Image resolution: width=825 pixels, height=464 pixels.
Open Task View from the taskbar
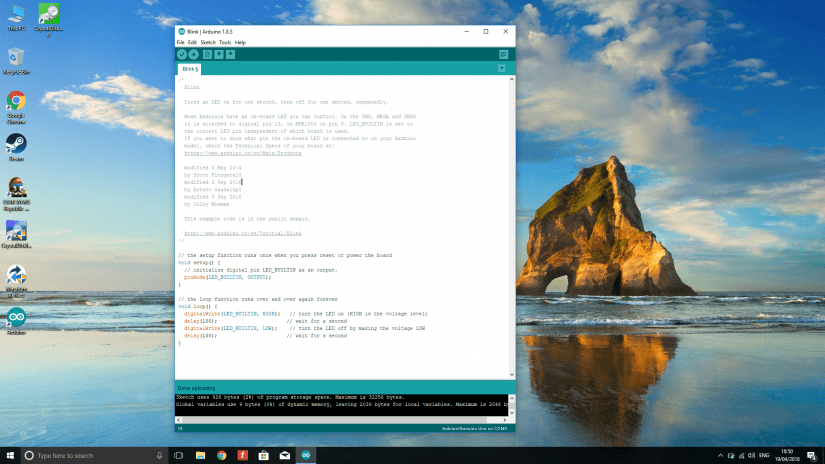(x=179, y=456)
